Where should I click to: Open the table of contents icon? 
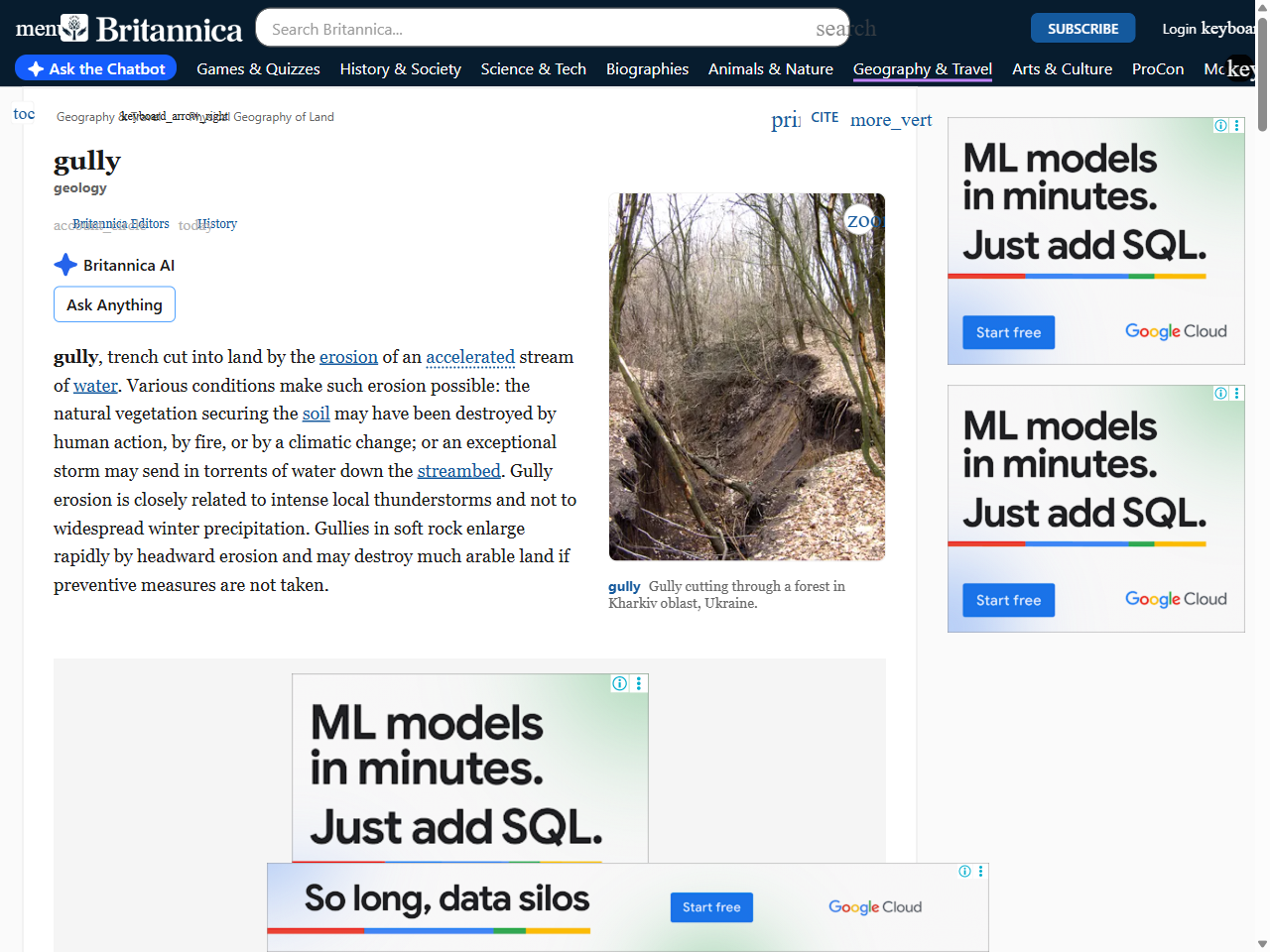tap(24, 114)
